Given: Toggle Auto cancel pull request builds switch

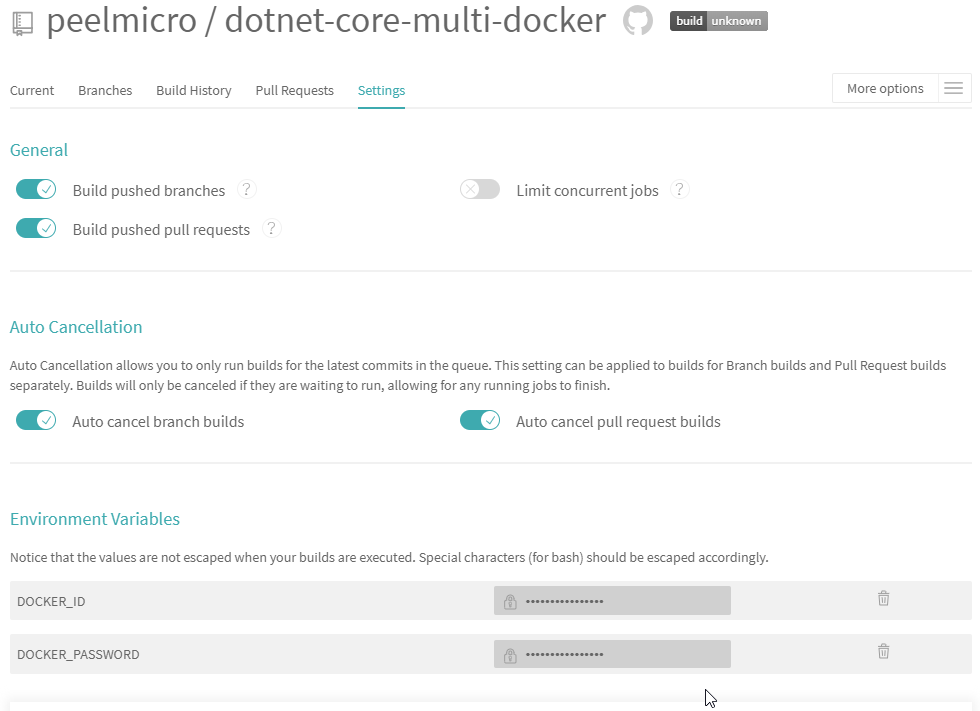Looking at the screenshot, I should click(x=480, y=420).
